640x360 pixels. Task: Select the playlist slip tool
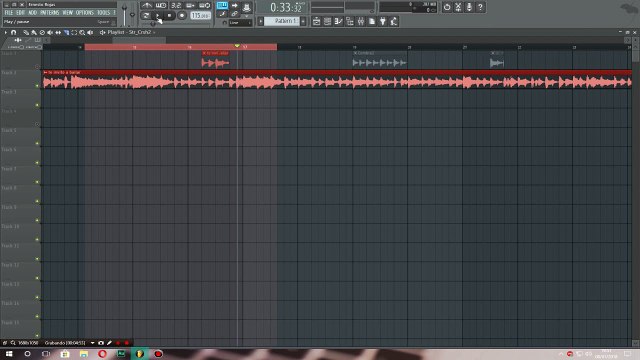click(58, 32)
